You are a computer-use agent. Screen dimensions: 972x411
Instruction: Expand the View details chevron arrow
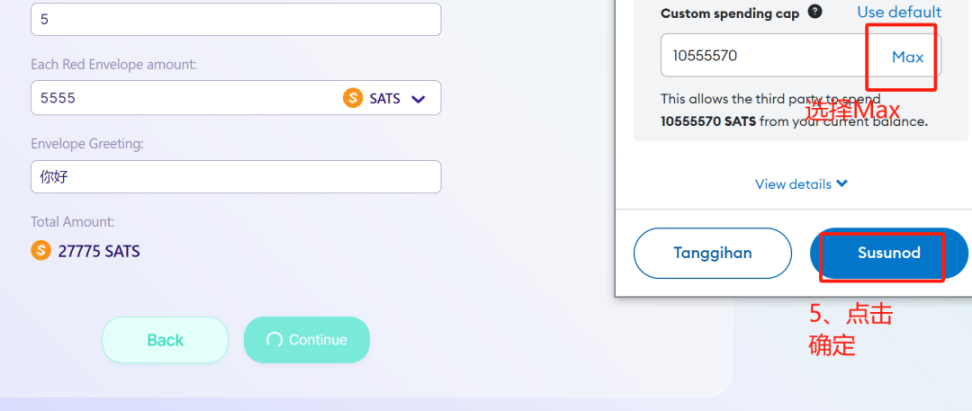point(841,183)
